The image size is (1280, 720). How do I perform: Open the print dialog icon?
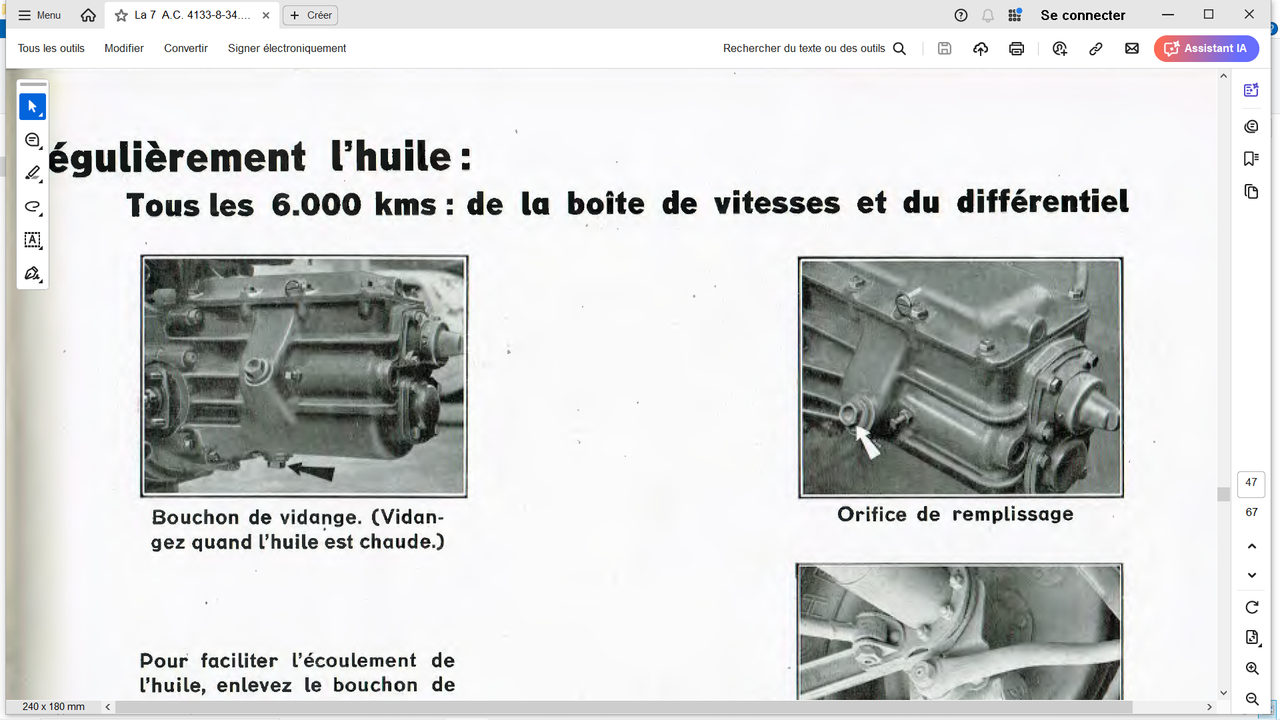1016,48
